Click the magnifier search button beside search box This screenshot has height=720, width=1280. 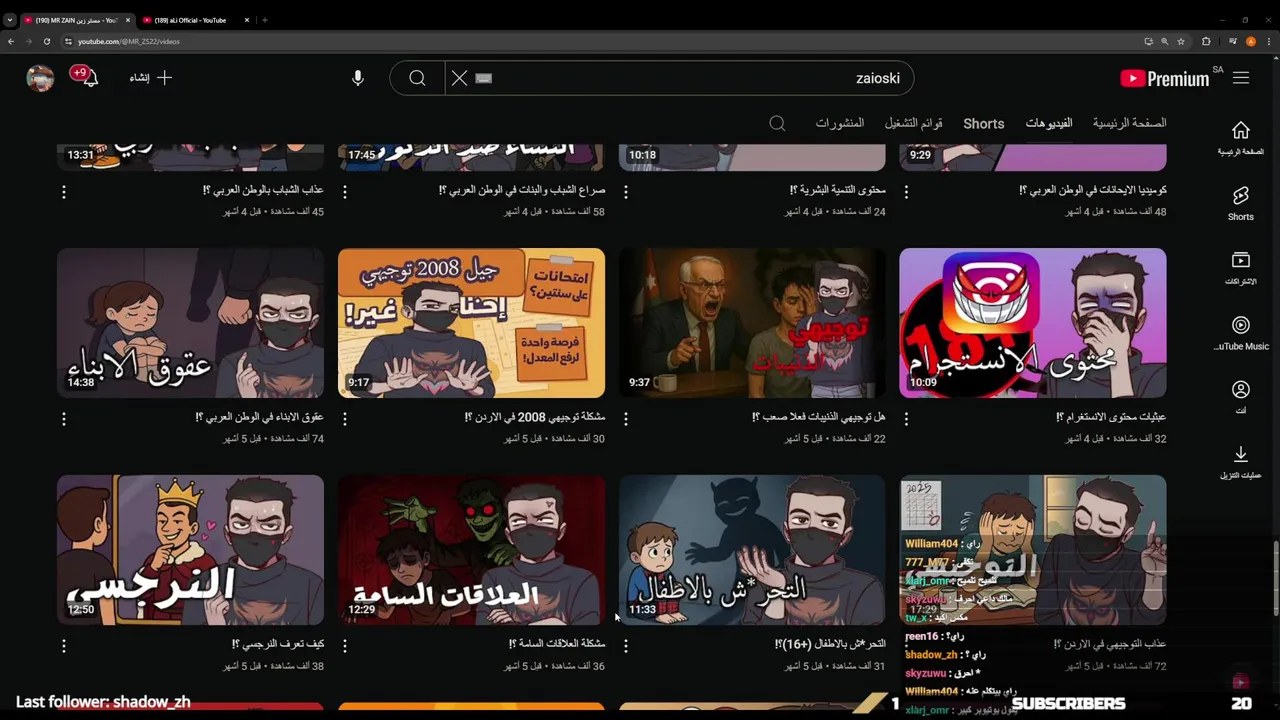417,78
